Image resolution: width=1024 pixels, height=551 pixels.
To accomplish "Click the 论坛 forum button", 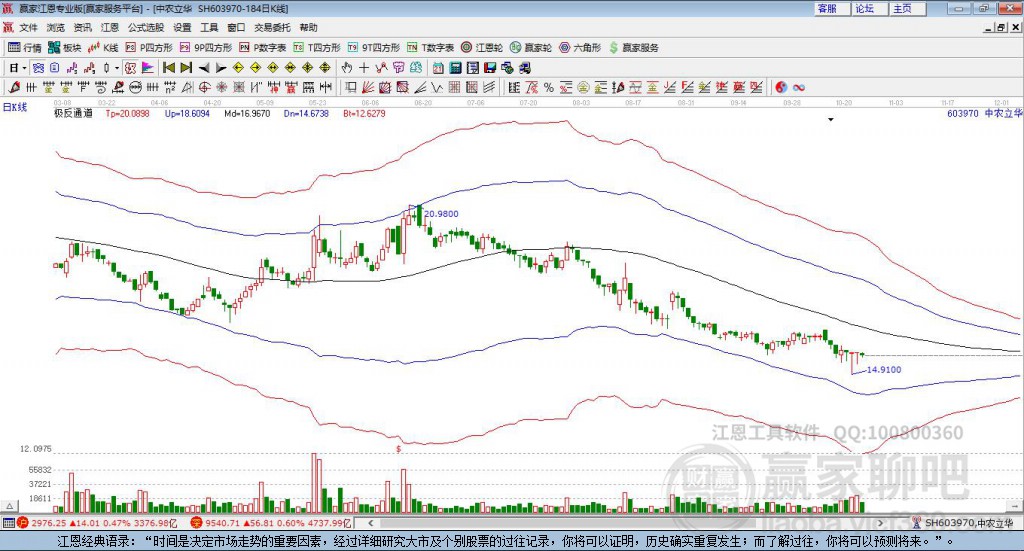I will [870, 8].
